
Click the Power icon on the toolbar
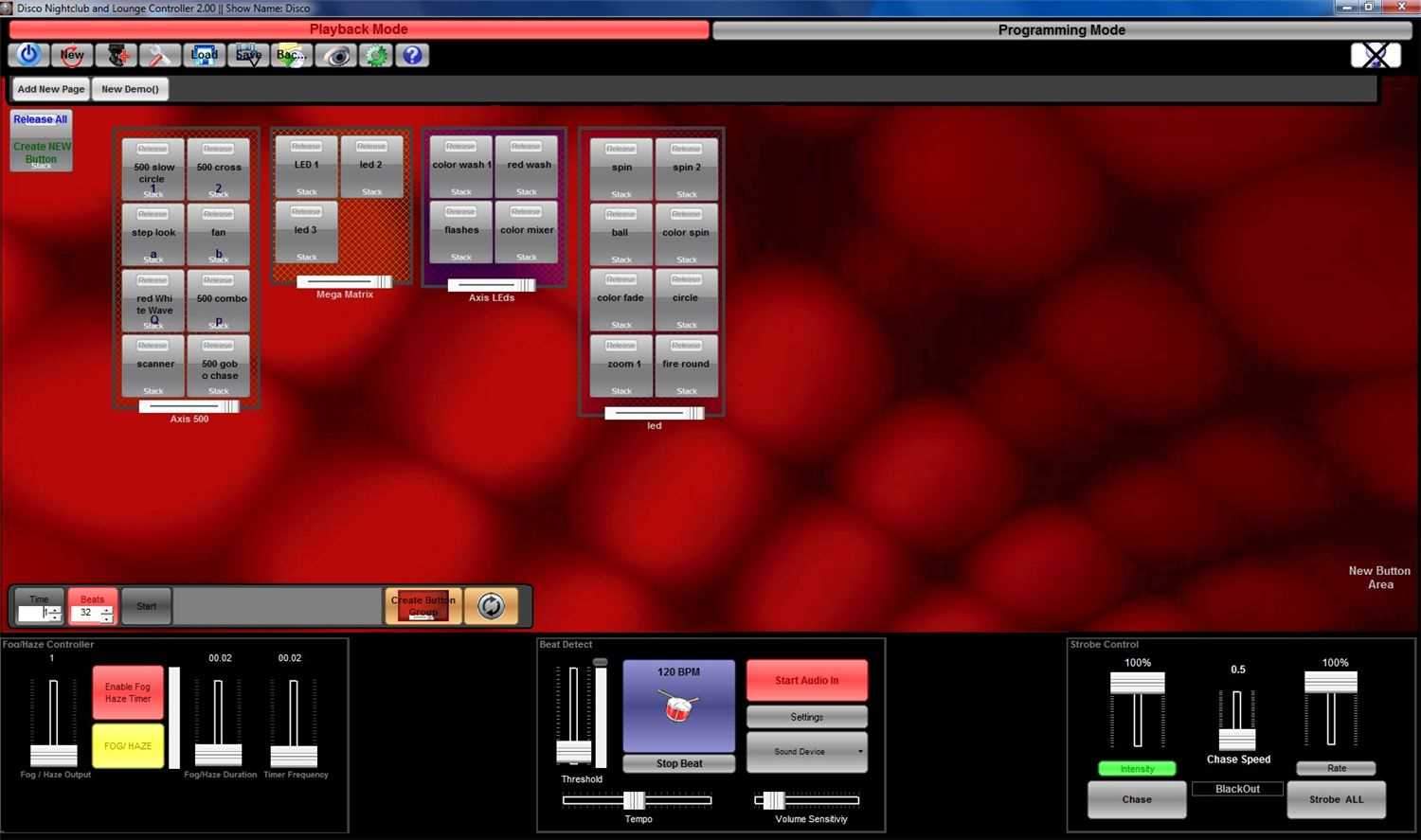[x=27, y=55]
